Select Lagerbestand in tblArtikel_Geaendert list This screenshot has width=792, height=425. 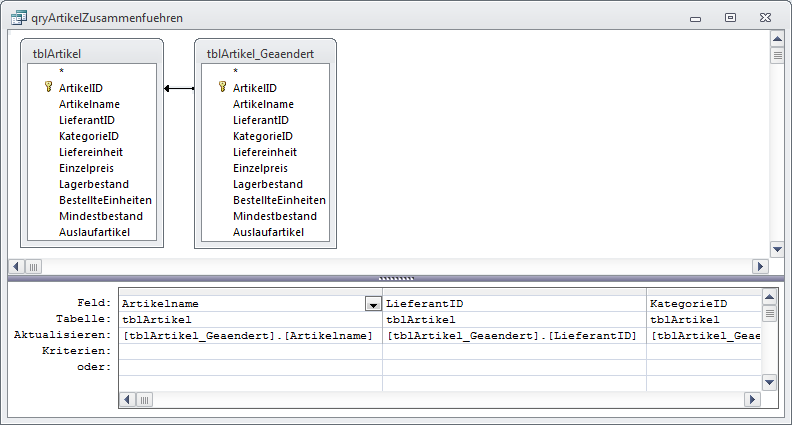coord(267,184)
